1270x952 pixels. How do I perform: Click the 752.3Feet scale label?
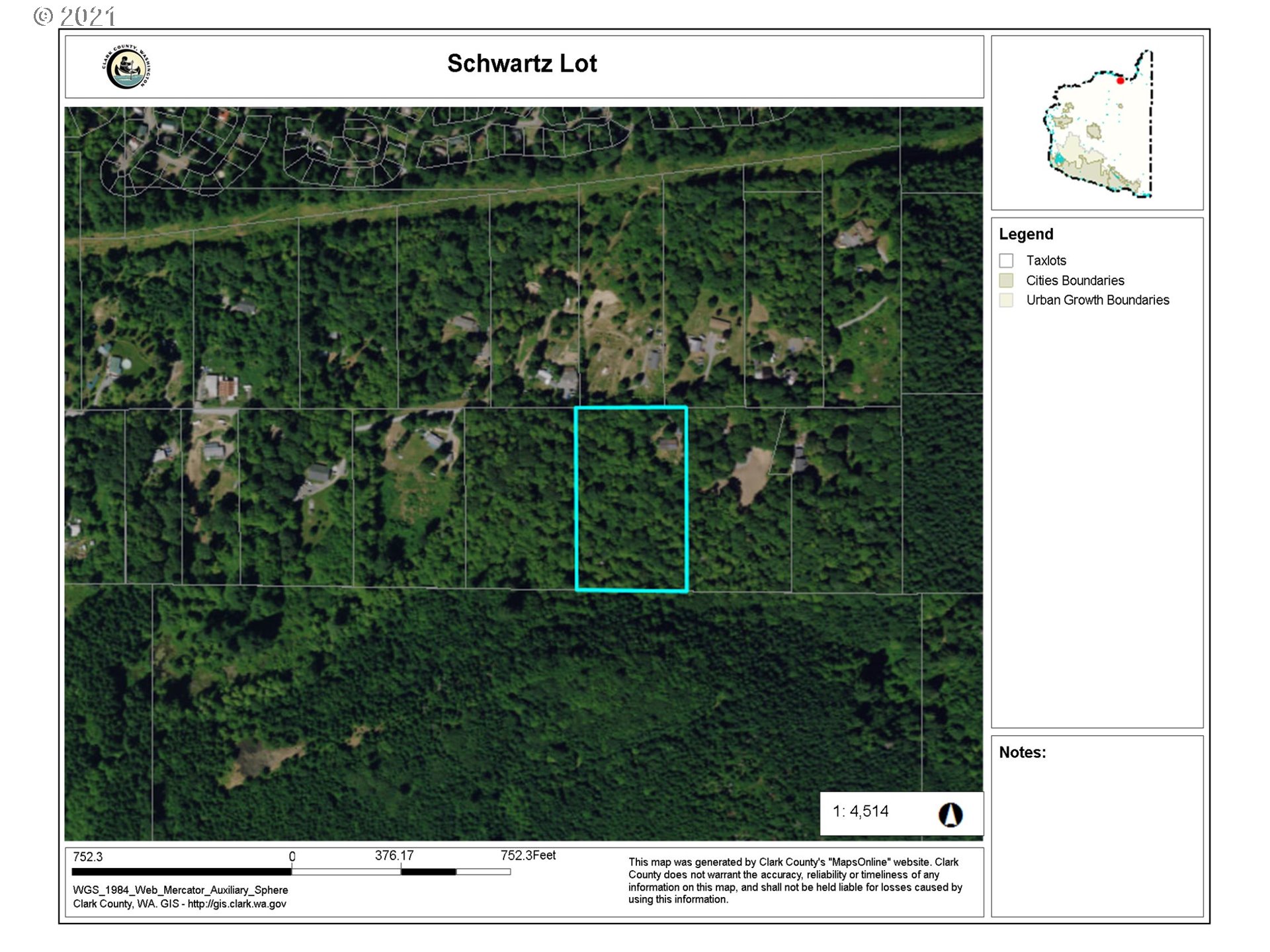(x=528, y=855)
